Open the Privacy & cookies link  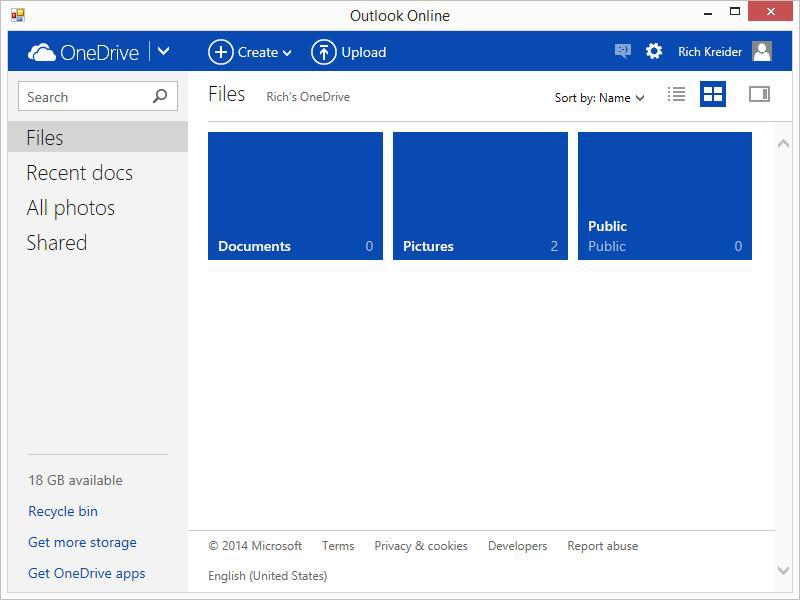[421, 546]
